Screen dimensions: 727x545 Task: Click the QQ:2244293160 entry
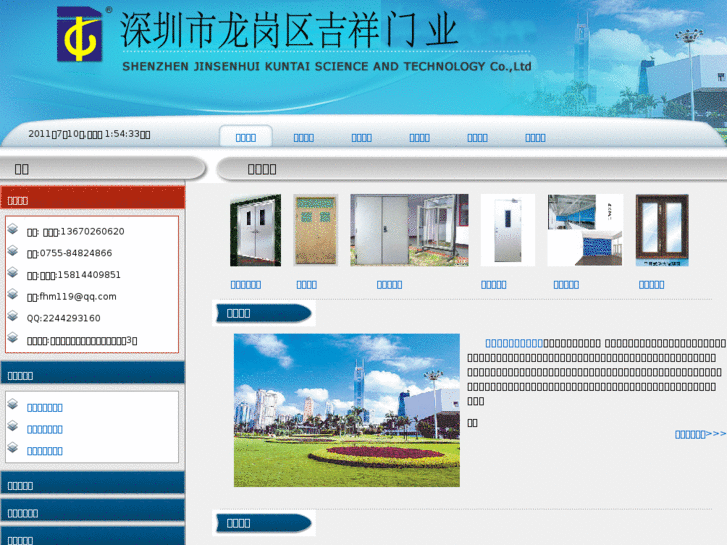coord(64,318)
